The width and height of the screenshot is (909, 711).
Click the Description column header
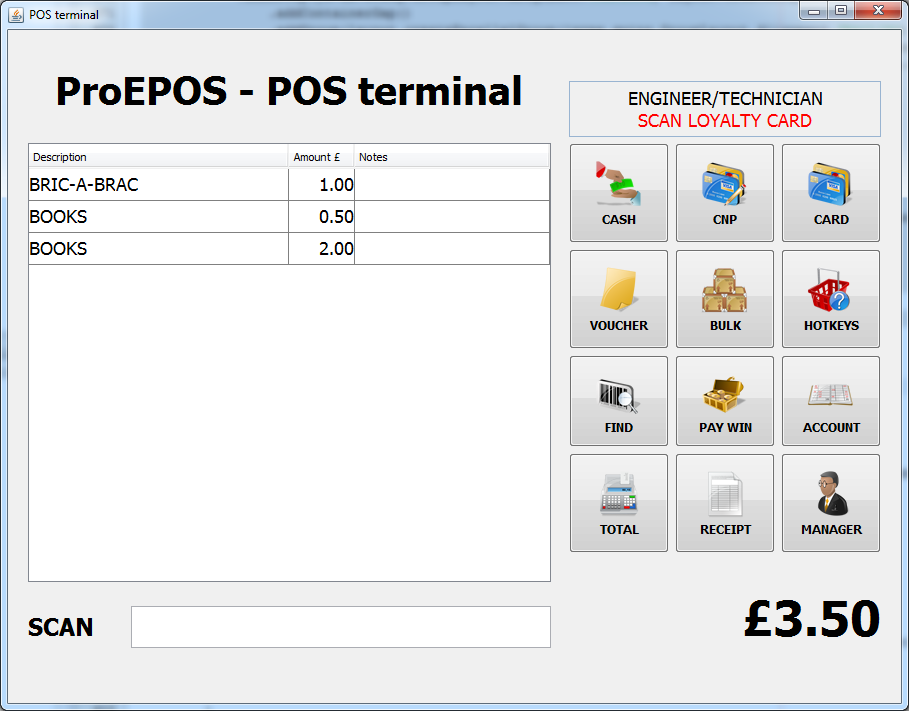click(158, 157)
